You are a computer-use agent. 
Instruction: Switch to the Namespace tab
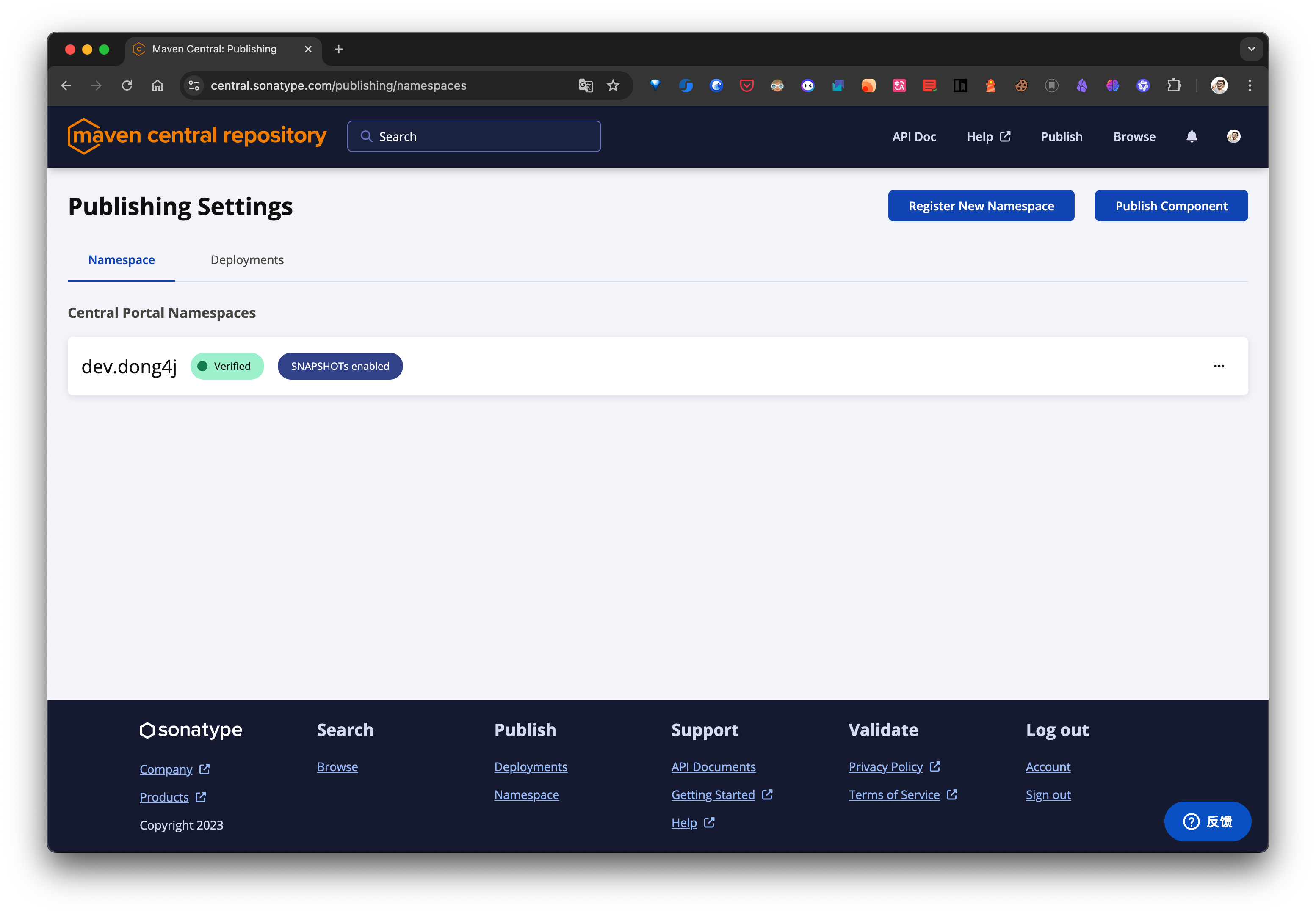coord(122,259)
